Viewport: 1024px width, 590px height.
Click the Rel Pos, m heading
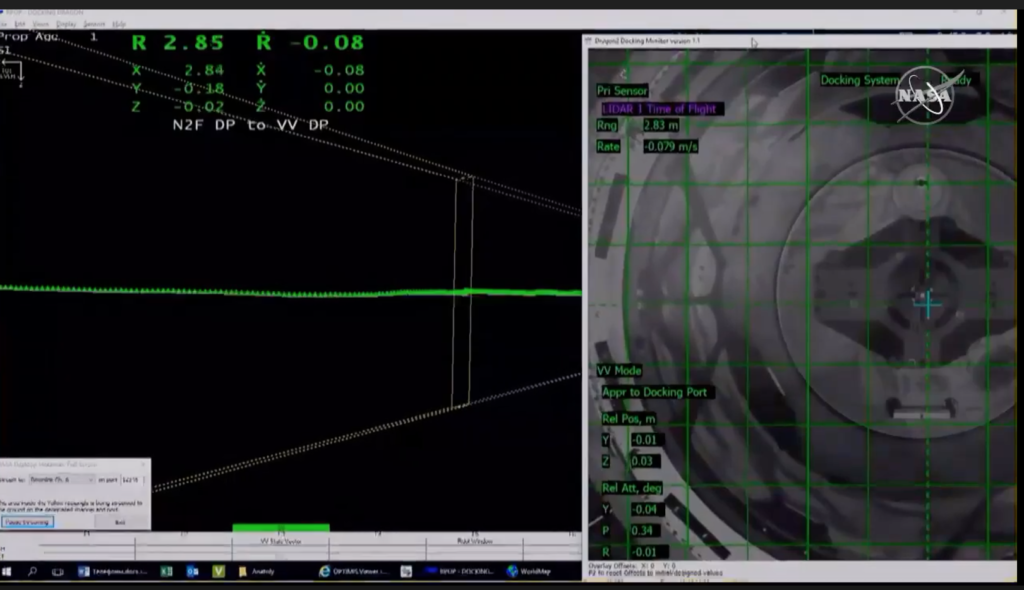point(629,418)
